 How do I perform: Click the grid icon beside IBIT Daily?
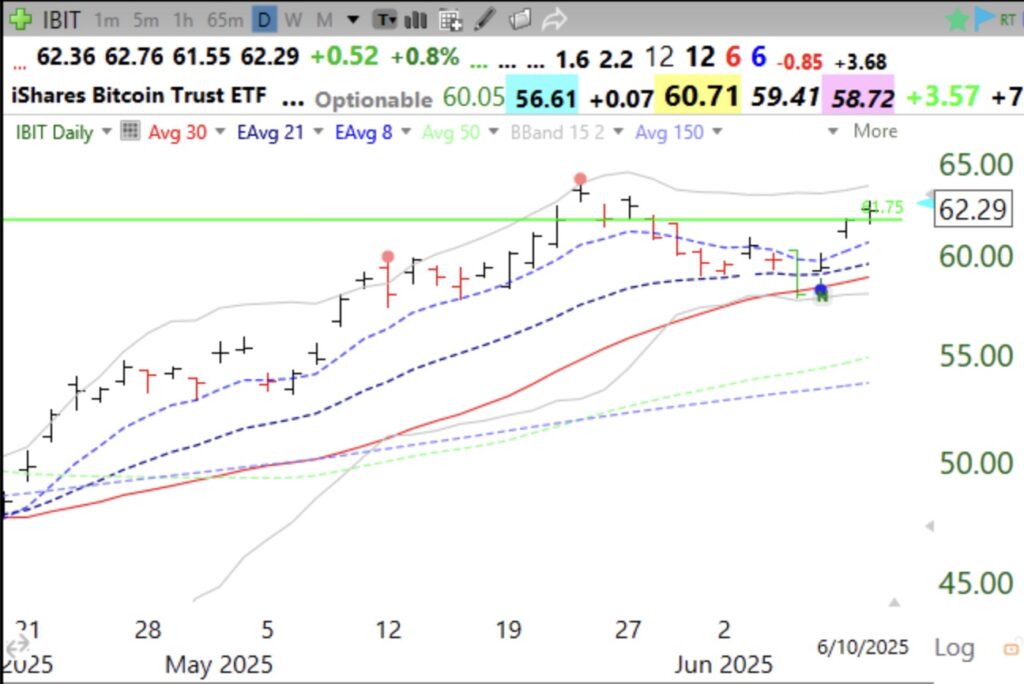[128, 131]
